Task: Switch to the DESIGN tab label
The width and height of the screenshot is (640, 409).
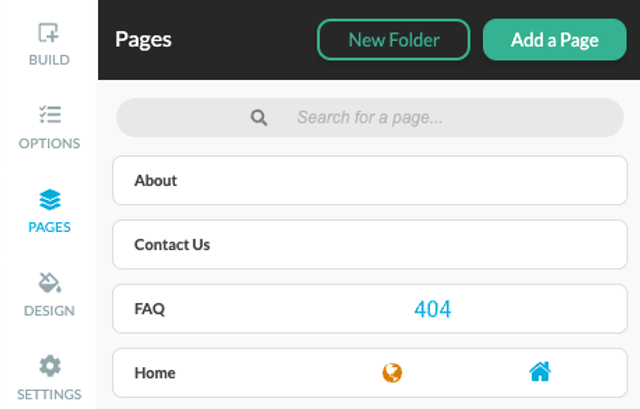Action: pyautogui.click(x=49, y=311)
